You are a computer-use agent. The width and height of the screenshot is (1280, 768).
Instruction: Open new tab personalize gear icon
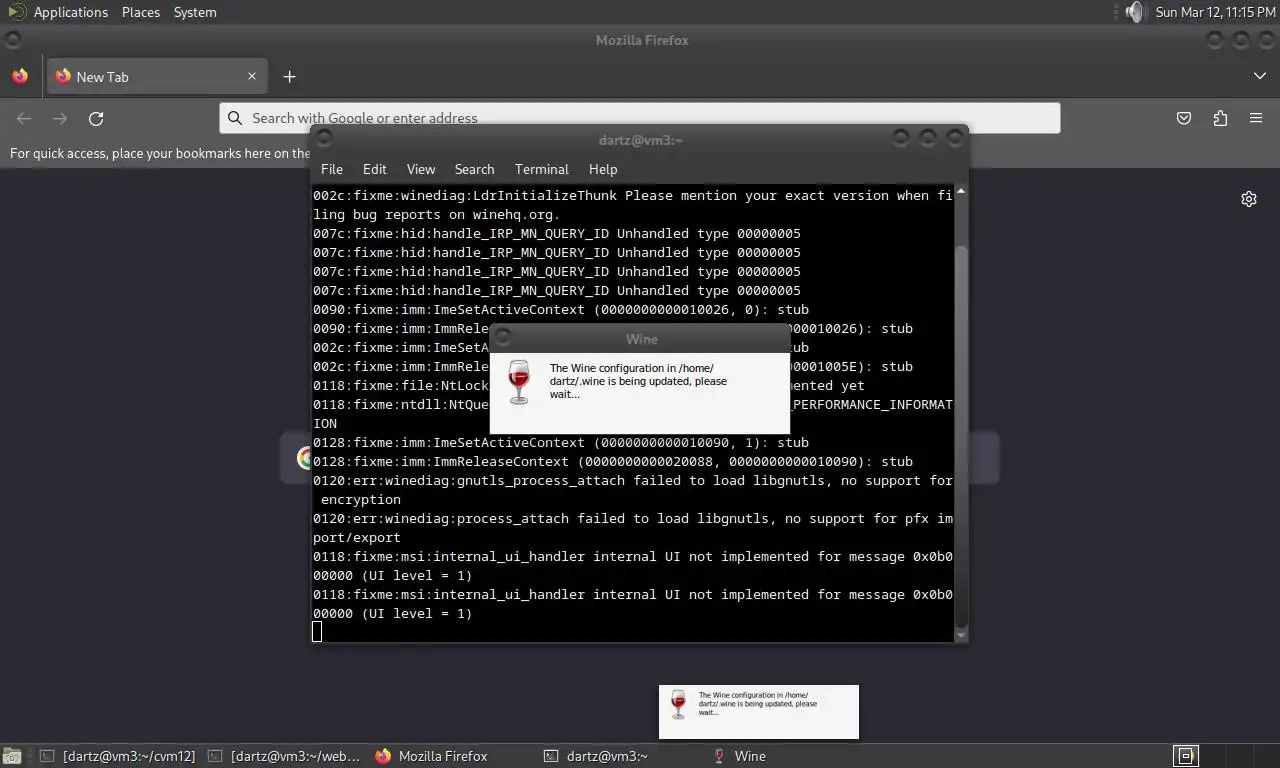pos(1249,199)
